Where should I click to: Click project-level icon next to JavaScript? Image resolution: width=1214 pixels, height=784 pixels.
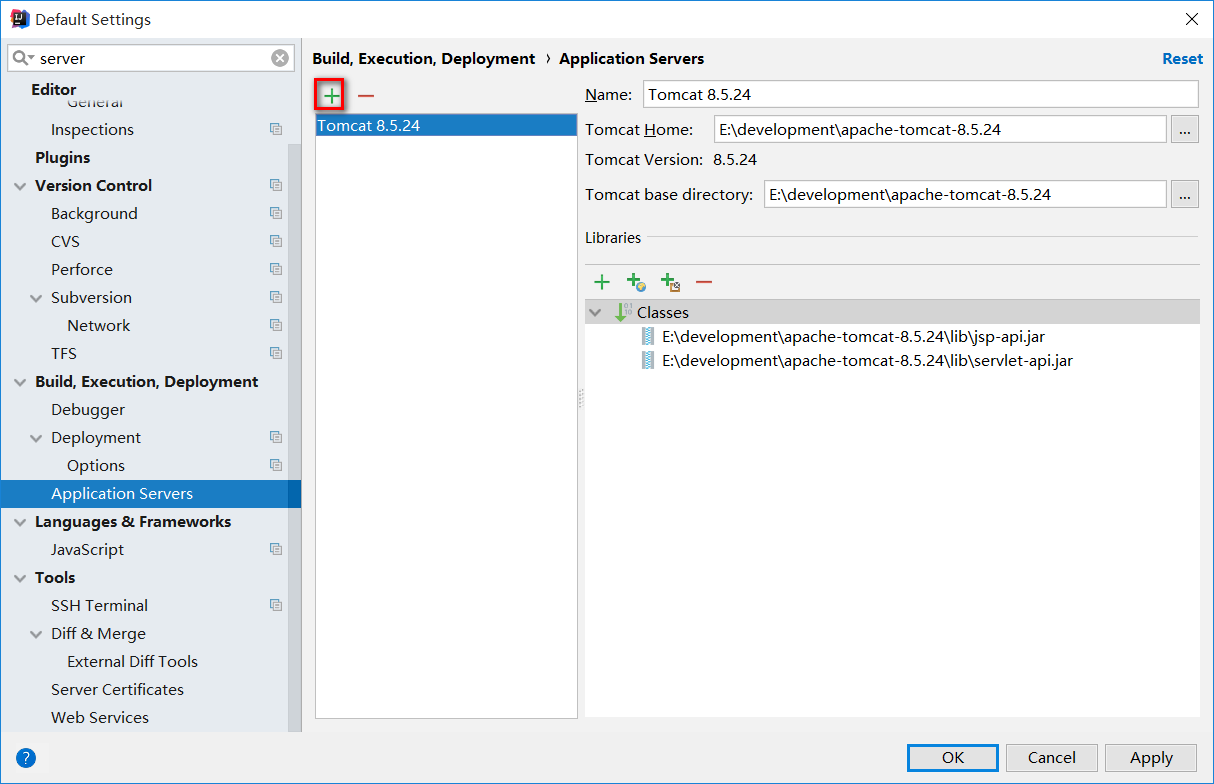pos(276,549)
